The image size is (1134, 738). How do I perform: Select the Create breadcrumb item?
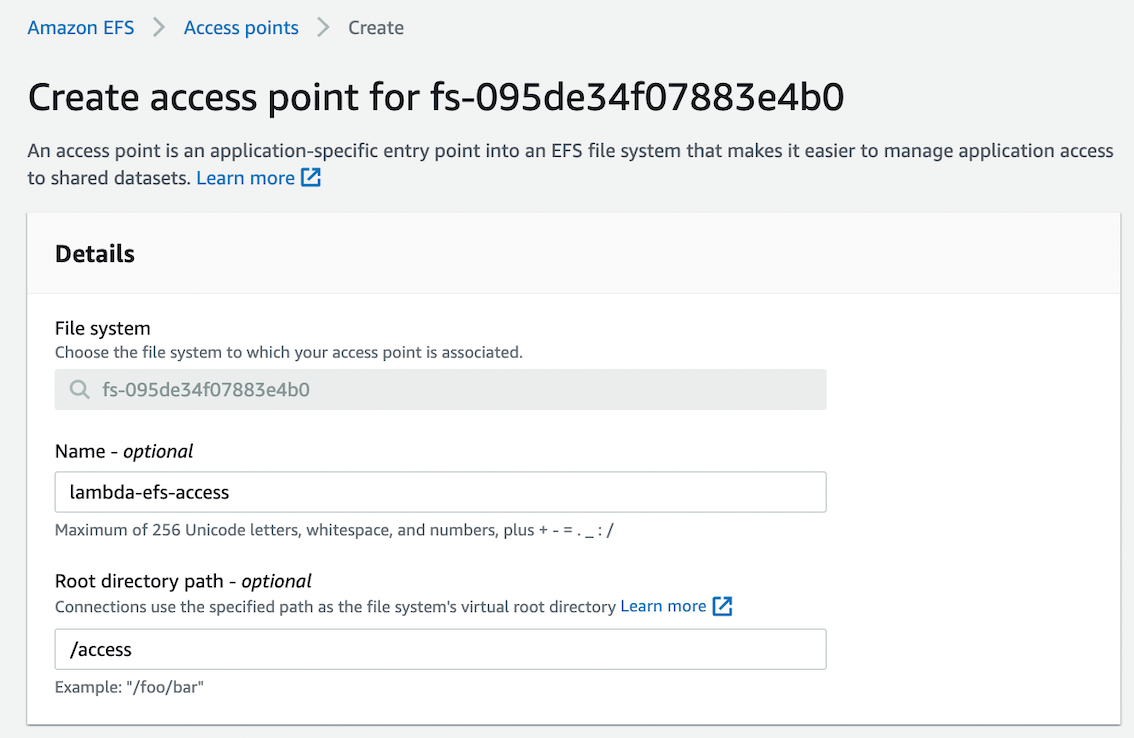[375, 28]
